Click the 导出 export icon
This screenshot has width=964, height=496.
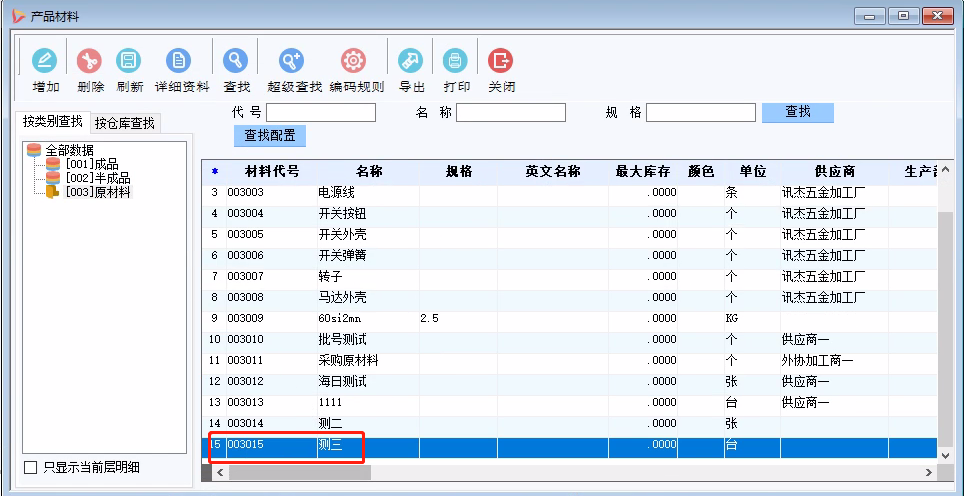pos(410,61)
